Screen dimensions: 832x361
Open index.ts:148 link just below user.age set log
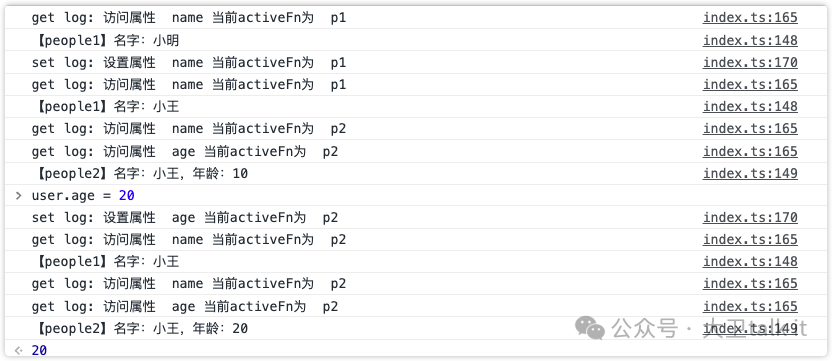click(x=750, y=261)
